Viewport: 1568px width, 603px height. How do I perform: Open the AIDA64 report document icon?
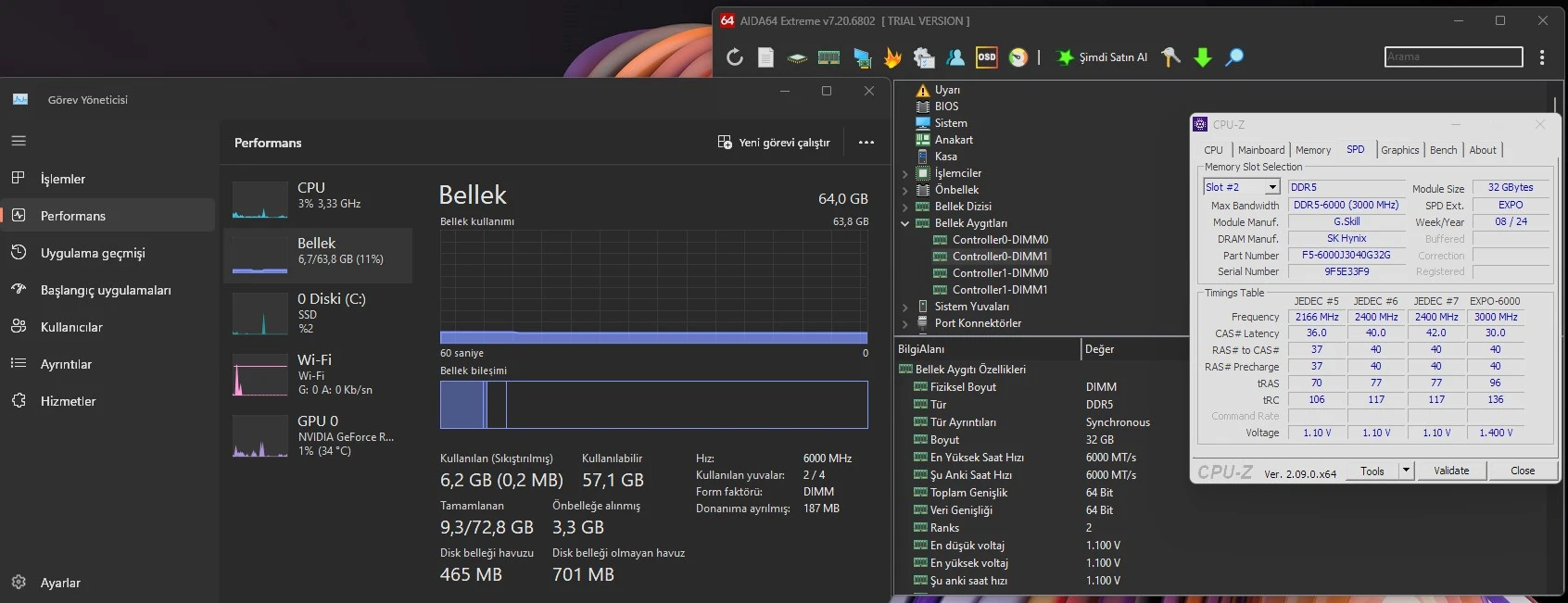coord(765,57)
